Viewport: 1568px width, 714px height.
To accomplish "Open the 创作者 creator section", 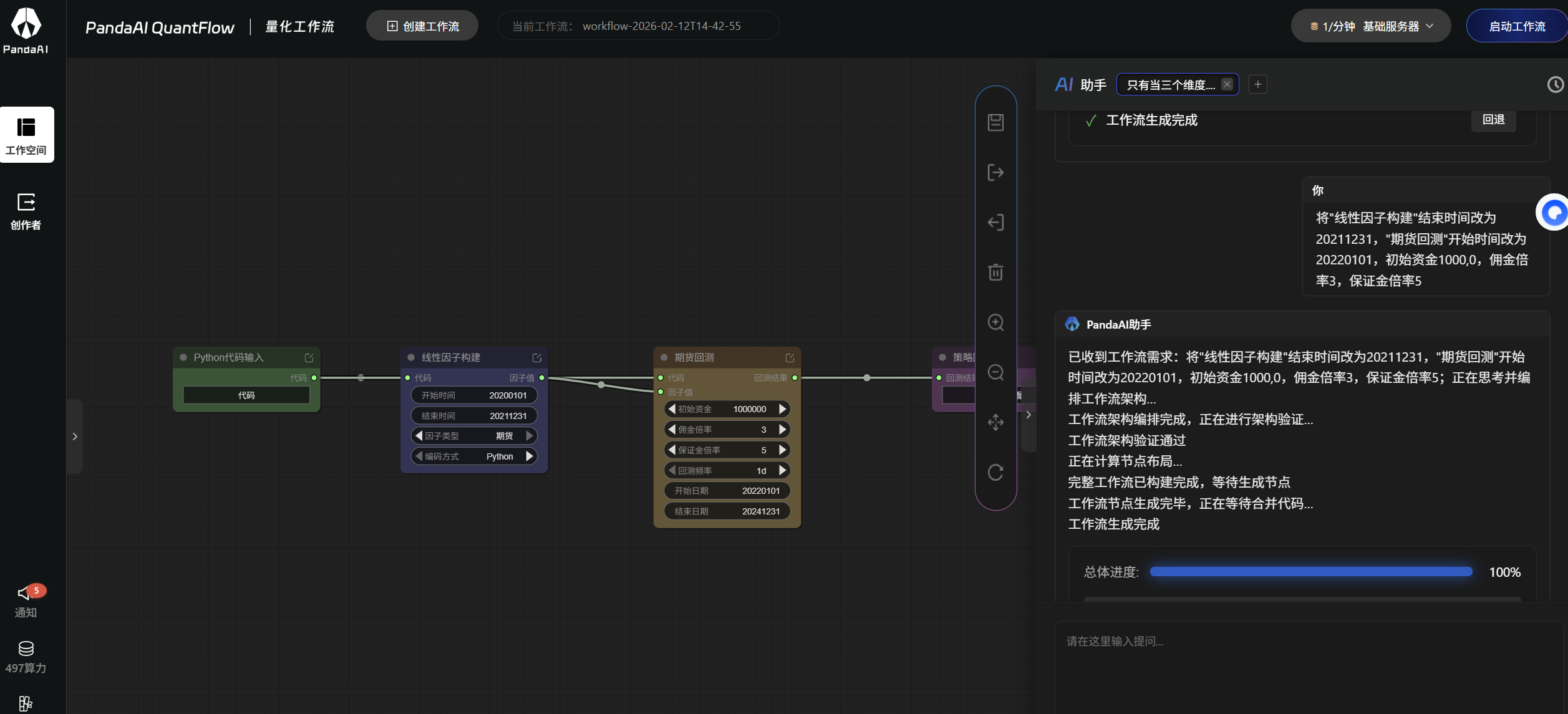I will pyautogui.click(x=26, y=211).
